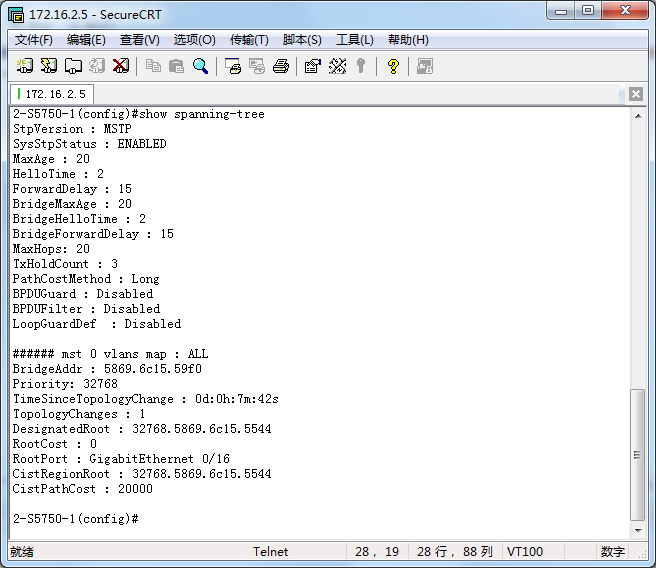Open the 文件(F) menu

pos(34,40)
